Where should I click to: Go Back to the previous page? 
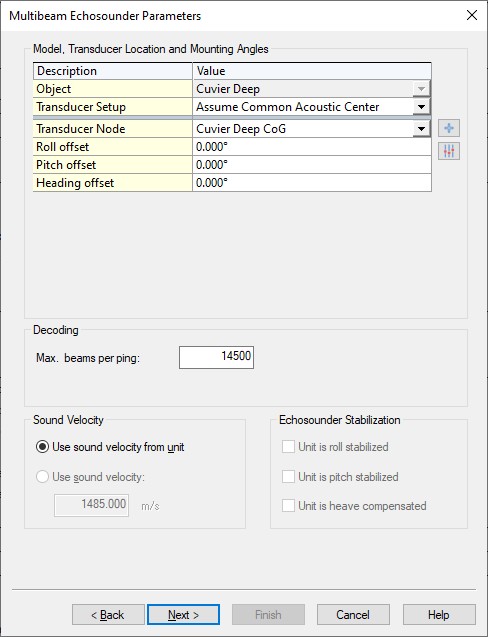pos(108,615)
